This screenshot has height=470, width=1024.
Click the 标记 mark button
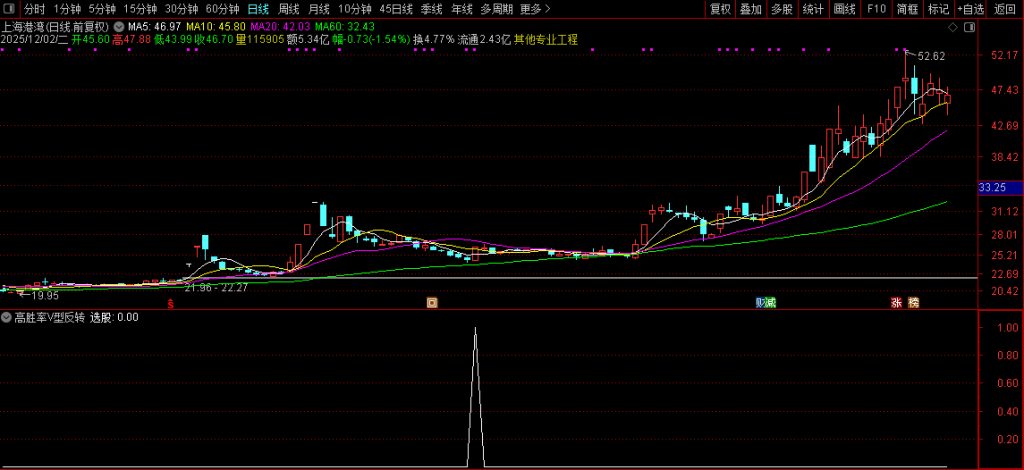click(x=938, y=9)
